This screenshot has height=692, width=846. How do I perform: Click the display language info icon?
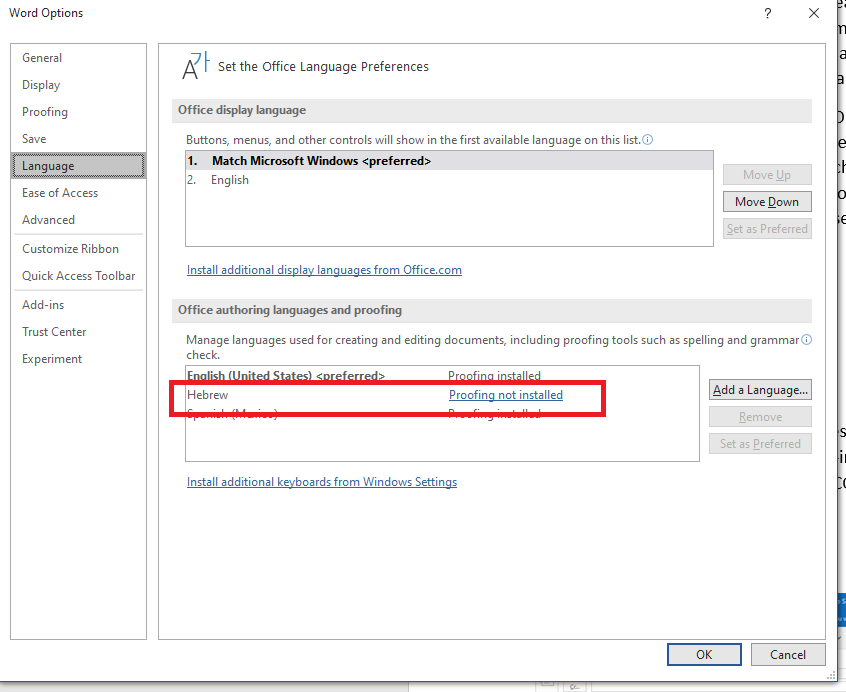click(x=648, y=140)
